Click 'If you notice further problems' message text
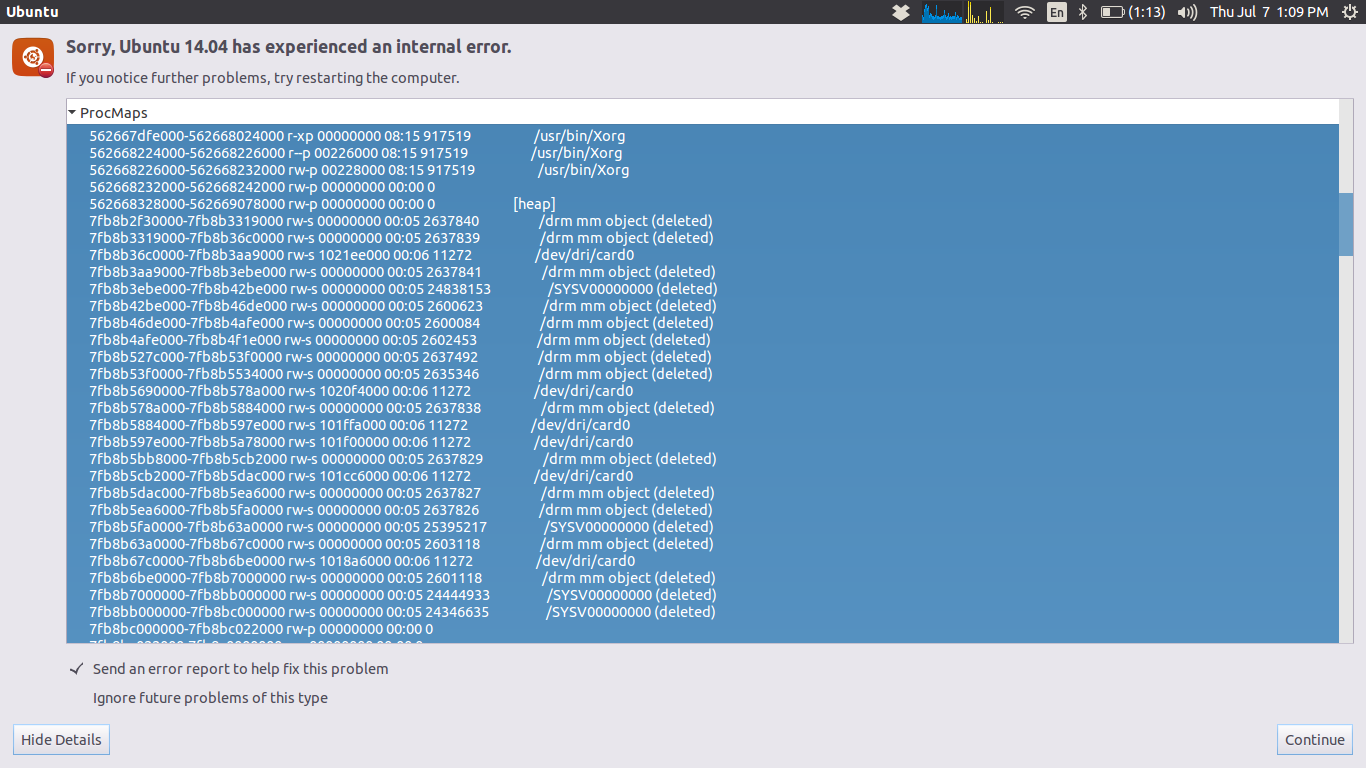The height and width of the screenshot is (768, 1366). pyautogui.click(x=263, y=77)
